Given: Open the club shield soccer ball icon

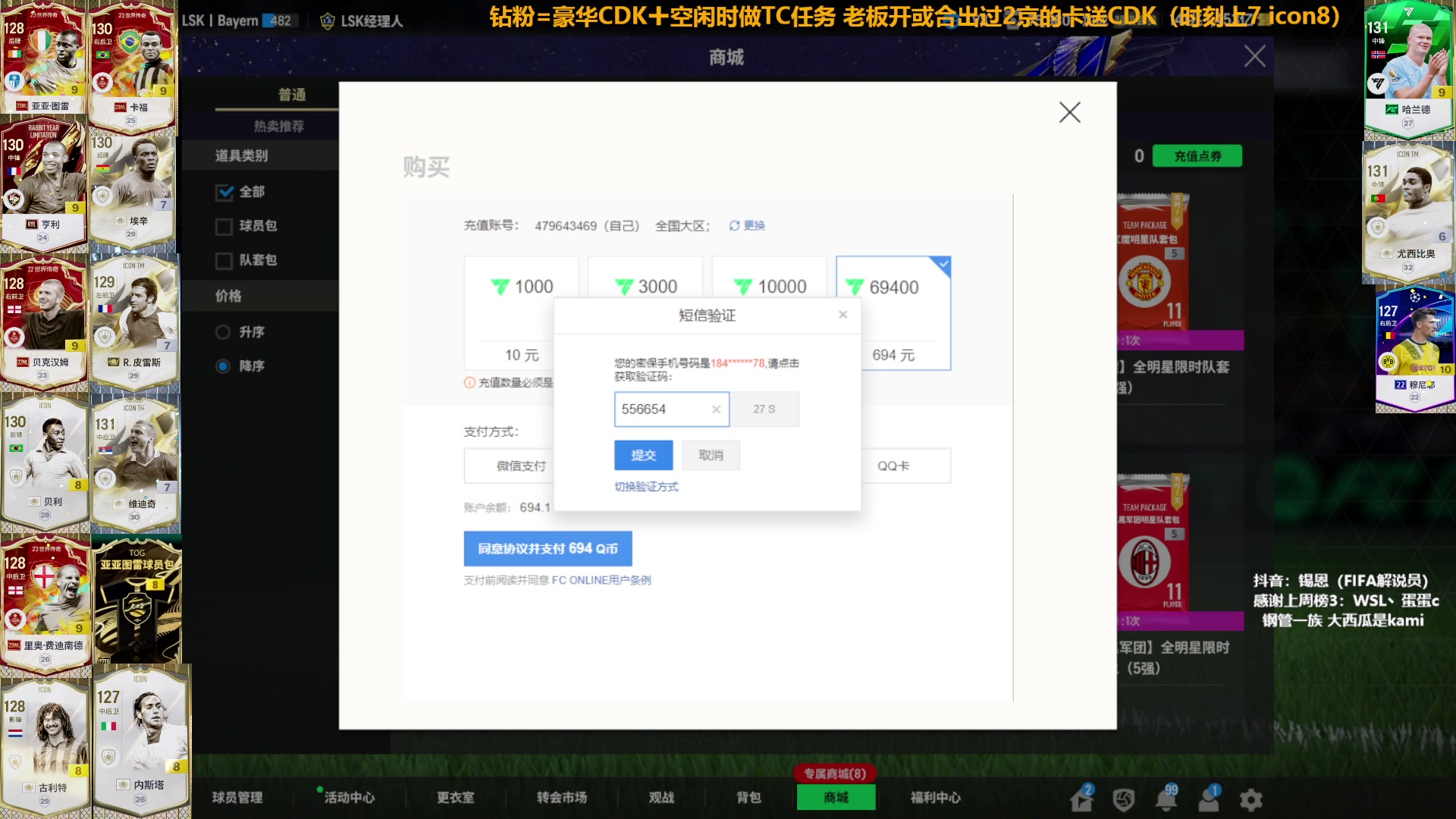Looking at the screenshot, I should click(1124, 799).
